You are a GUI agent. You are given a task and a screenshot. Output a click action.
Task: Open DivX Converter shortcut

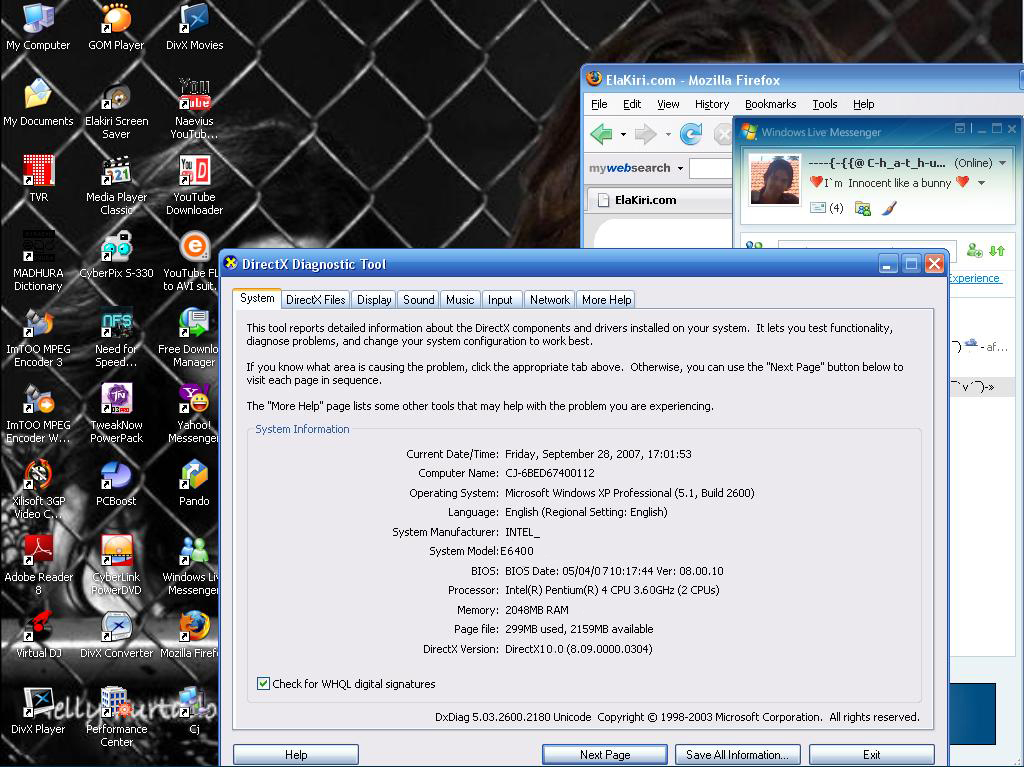click(x=116, y=635)
